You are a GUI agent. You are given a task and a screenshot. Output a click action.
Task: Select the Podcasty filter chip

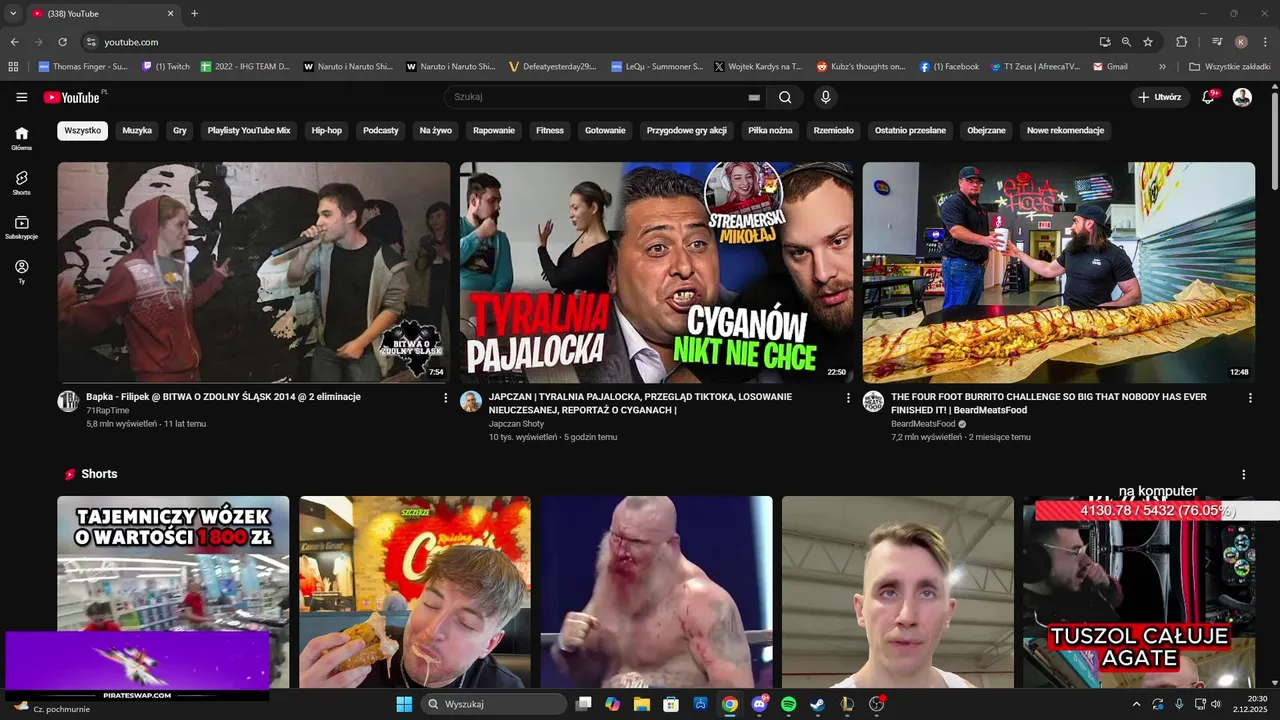381,130
